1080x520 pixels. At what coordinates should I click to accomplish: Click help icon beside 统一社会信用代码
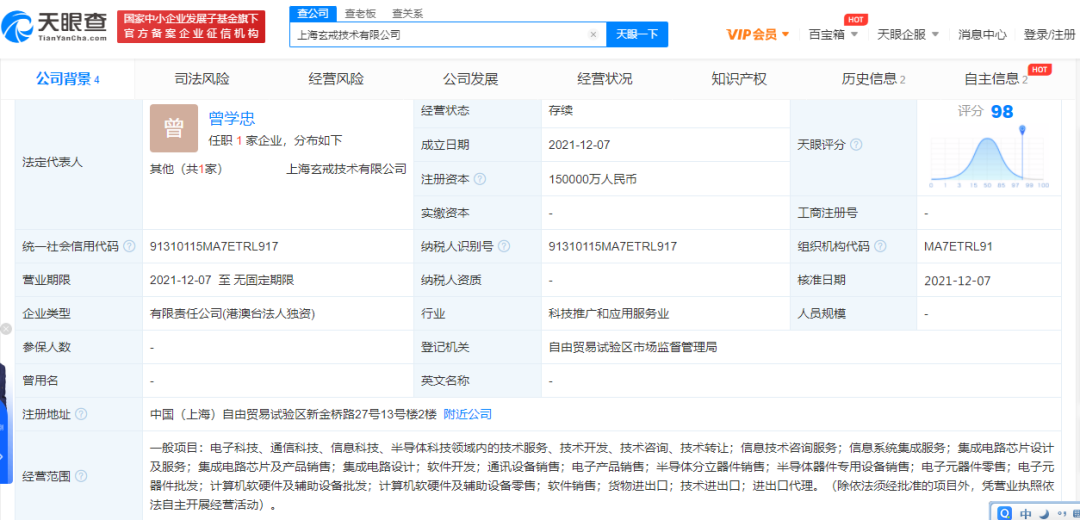point(130,247)
